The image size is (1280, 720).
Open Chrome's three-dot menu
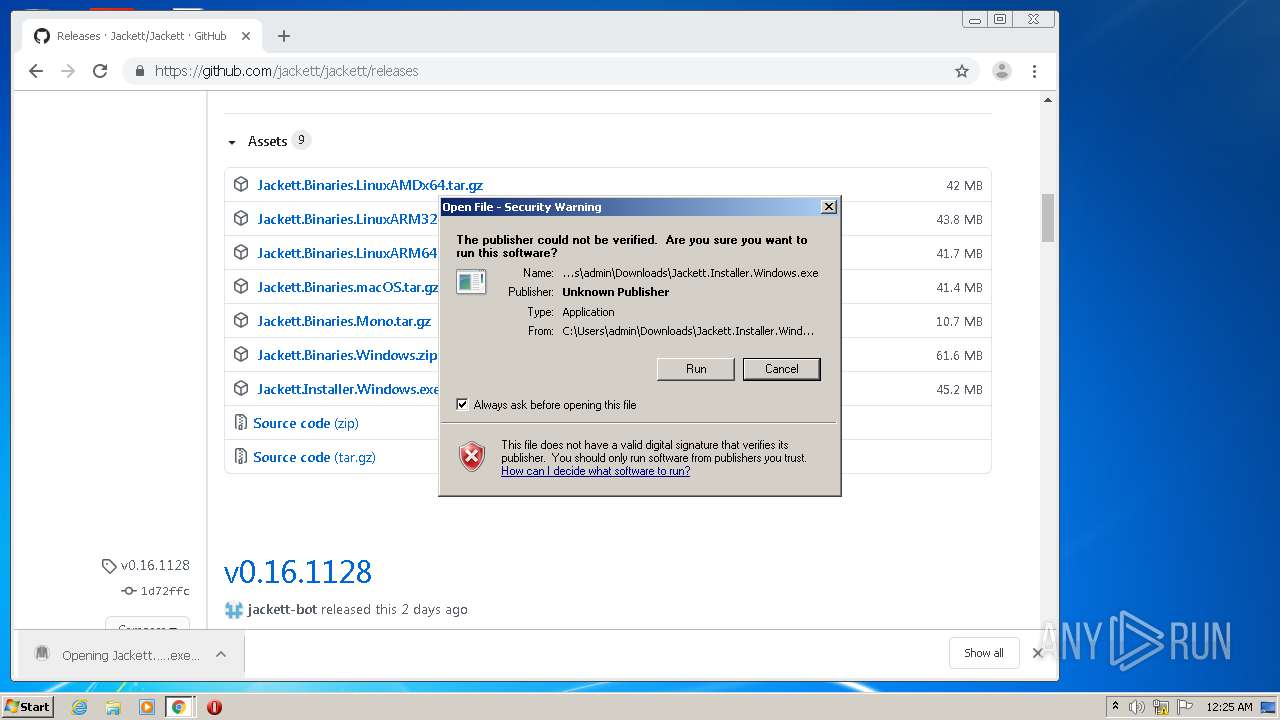[1034, 71]
